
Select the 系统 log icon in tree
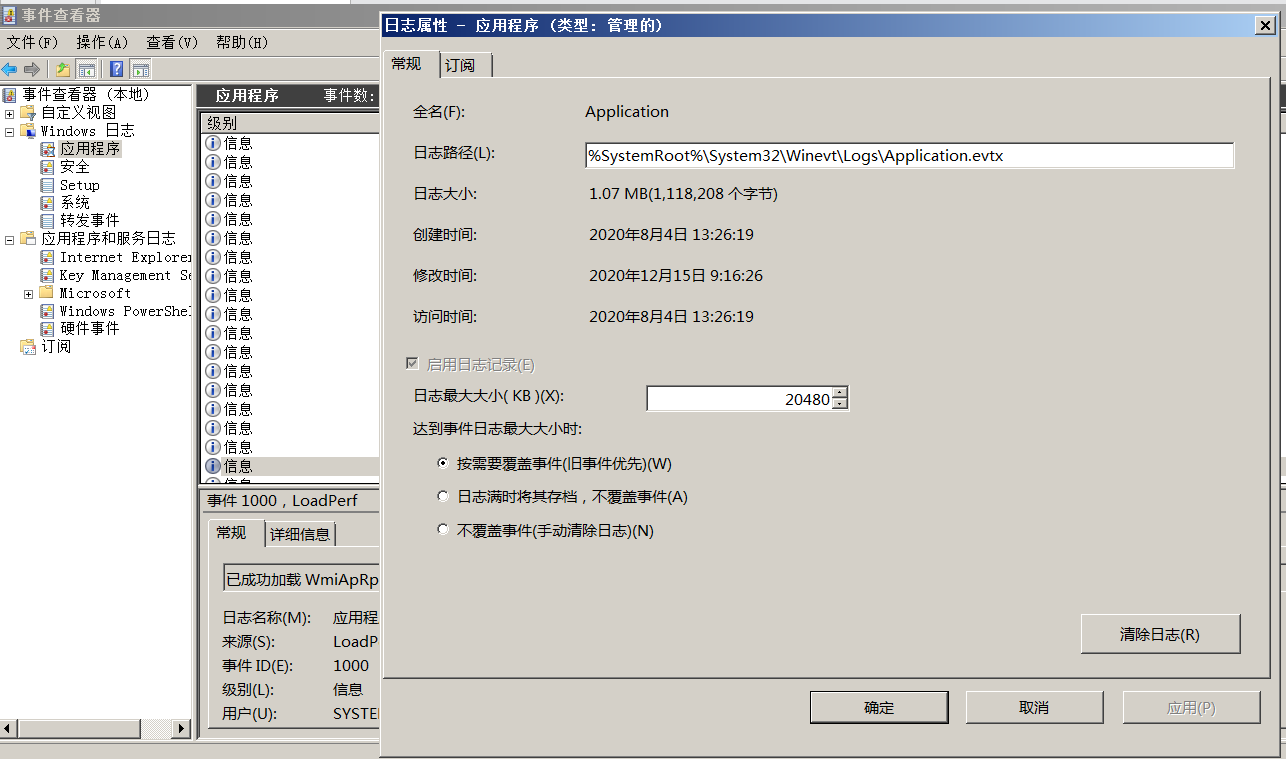(47, 203)
